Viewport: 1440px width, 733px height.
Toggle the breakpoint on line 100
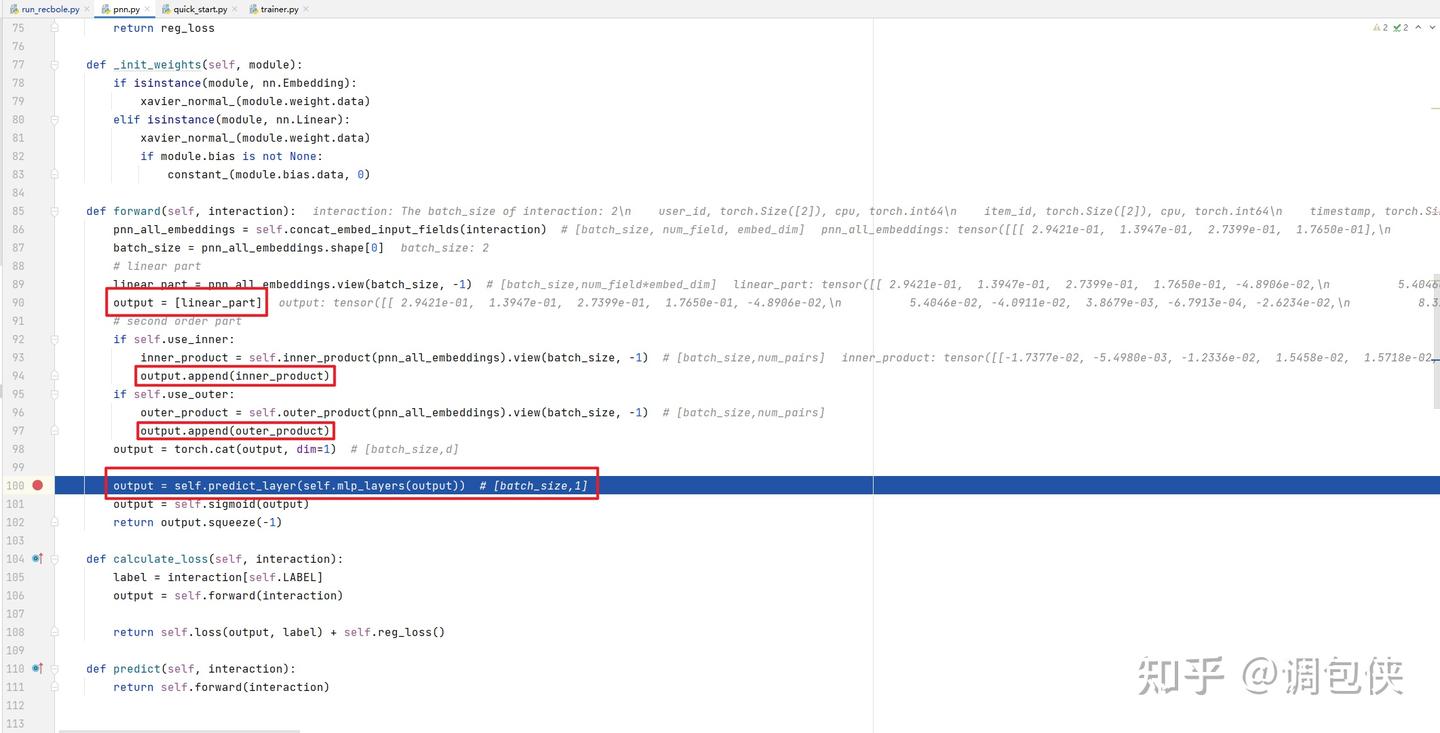click(x=38, y=485)
